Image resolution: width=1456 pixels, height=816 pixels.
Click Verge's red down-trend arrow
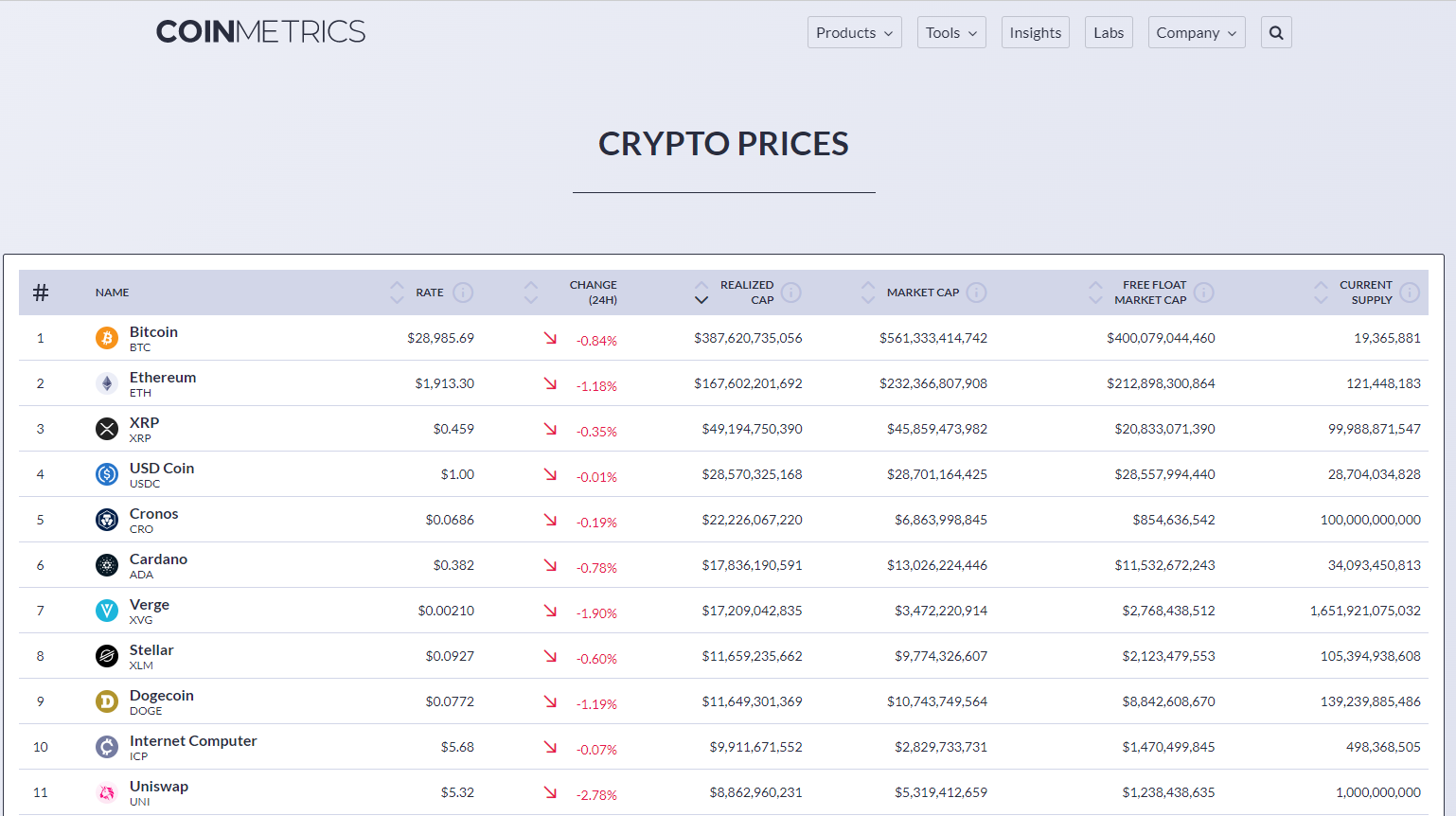(550, 611)
